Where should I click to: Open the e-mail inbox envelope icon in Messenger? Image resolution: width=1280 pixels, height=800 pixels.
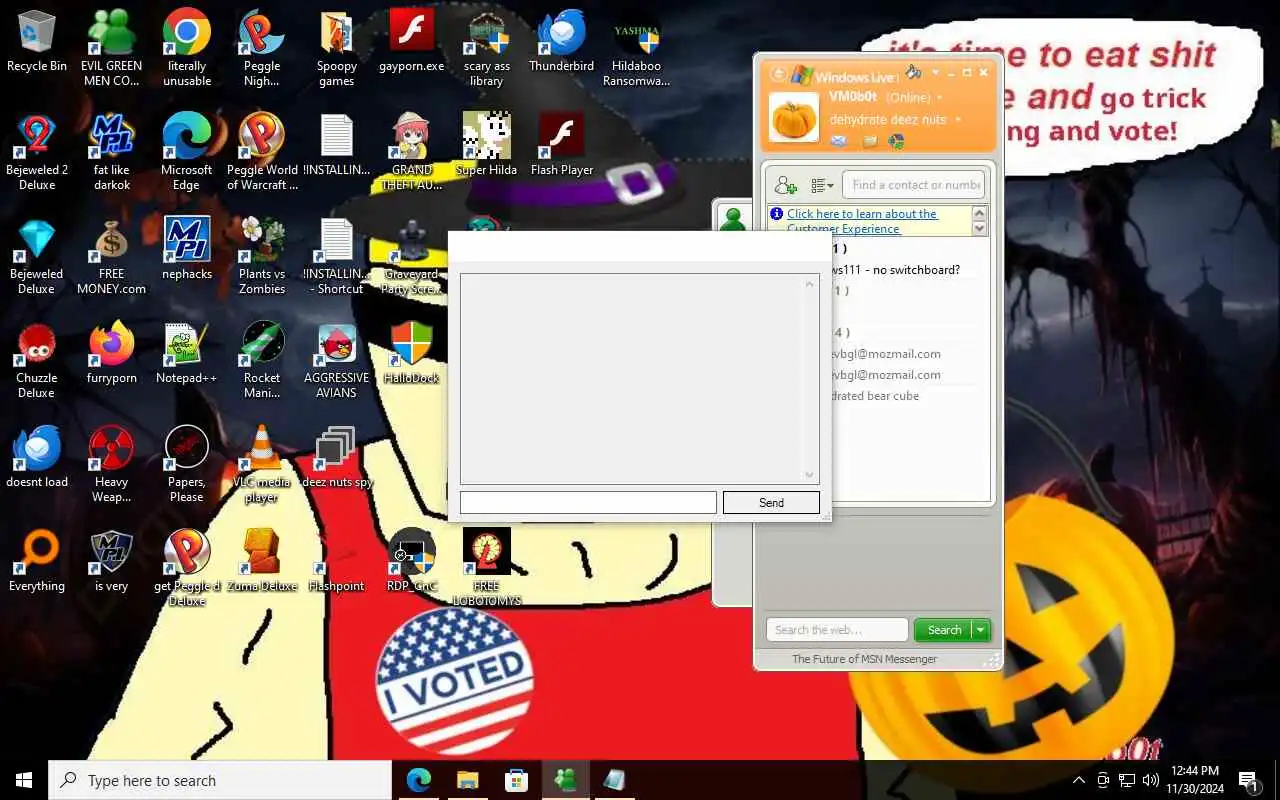(x=838, y=141)
